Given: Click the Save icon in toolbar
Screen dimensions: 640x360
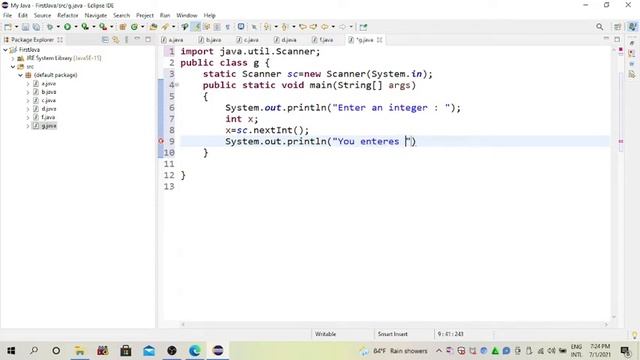Looking at the screenshot, I should [25, 27].
